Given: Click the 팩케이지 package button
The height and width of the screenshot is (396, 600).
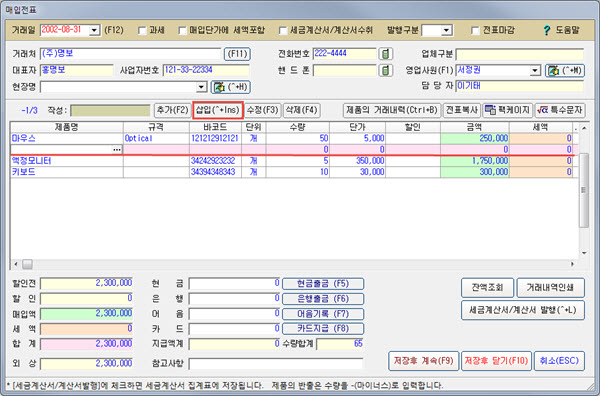Looking at the screenshot, I should pos(508,110).
